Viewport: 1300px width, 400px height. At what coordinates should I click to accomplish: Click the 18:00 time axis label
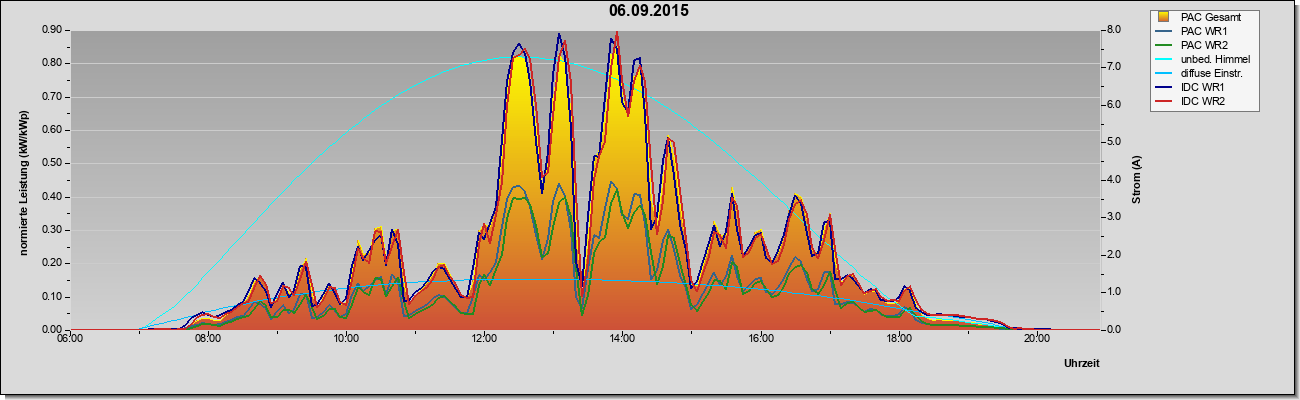pyautogui.click(x=899, y=338)
